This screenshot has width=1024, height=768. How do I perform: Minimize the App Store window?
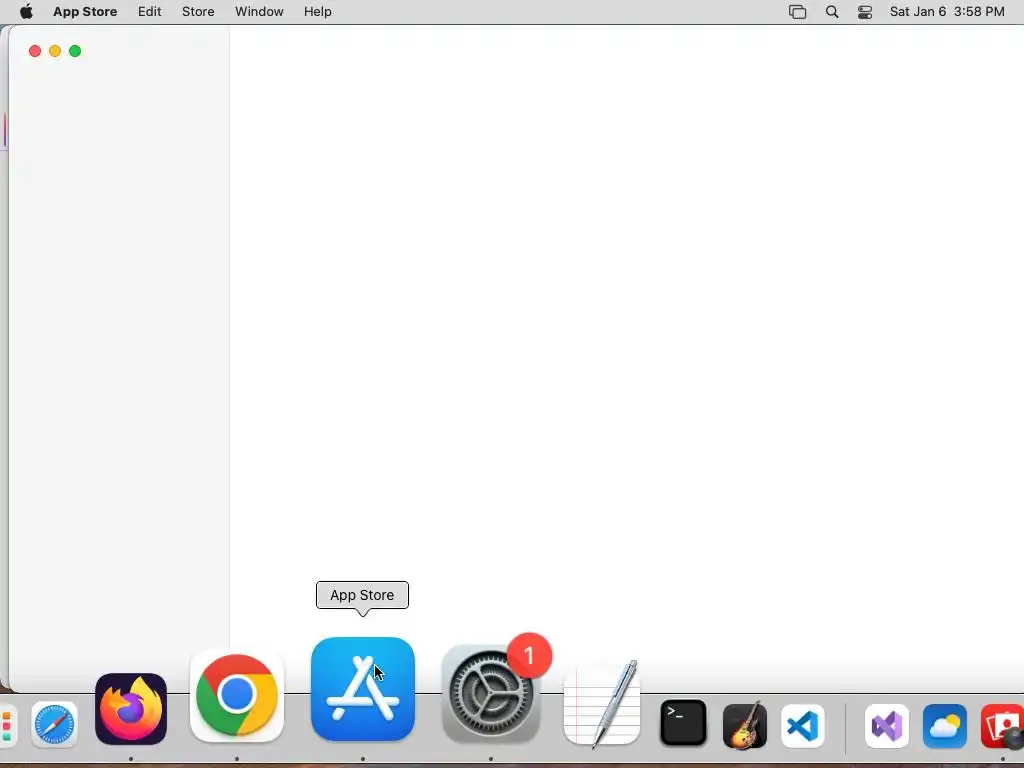coord(55,51)
